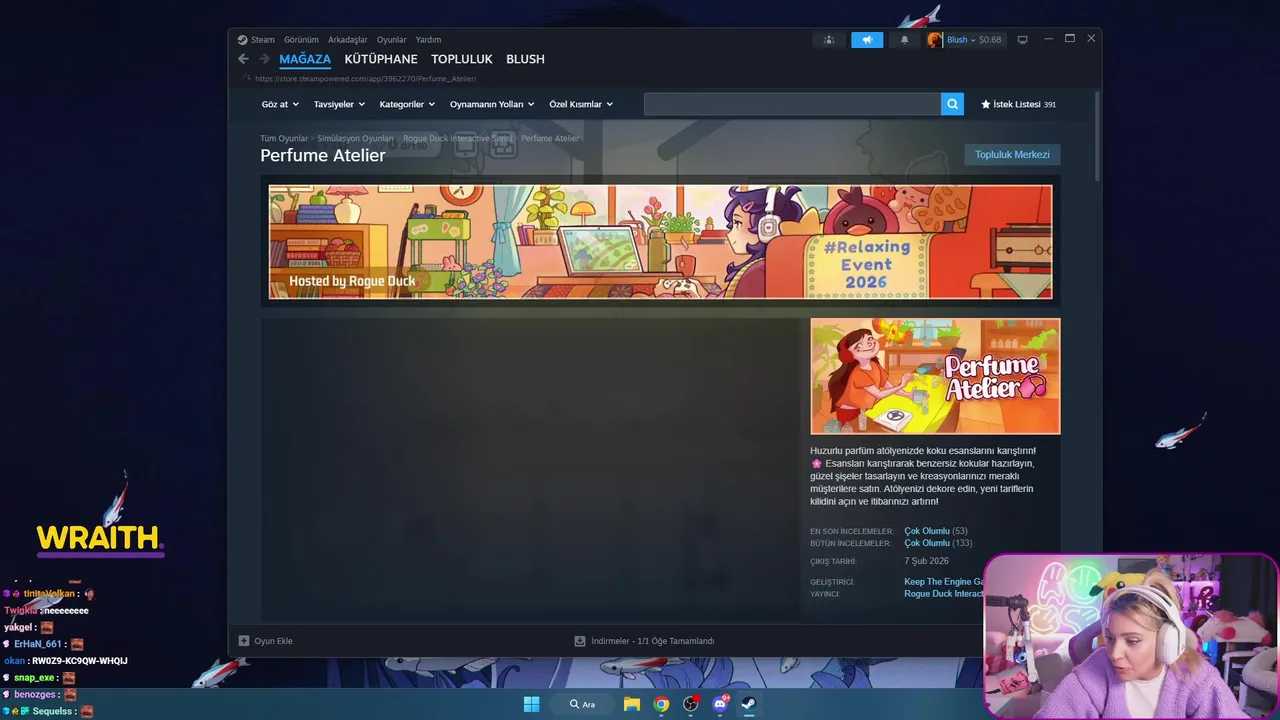Image resolution: width=1280 pixels, height=720 pixels.
Task: Click the Topluluk Merkezi button
Action: (1012, 154)
